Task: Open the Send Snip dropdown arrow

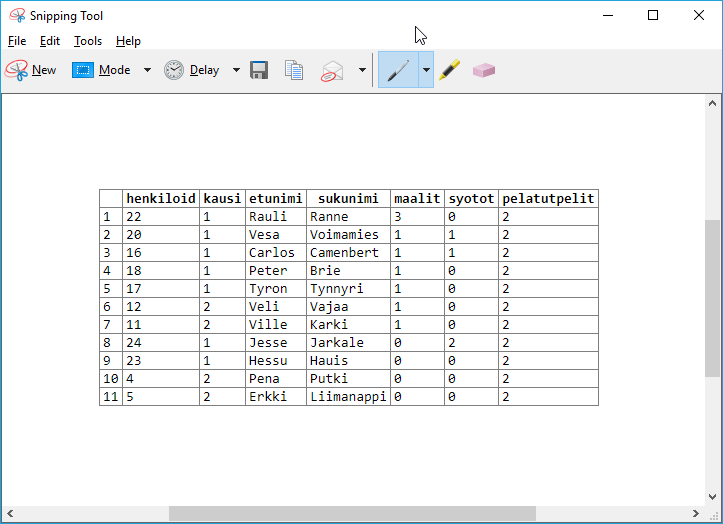Action: point(362,70)
